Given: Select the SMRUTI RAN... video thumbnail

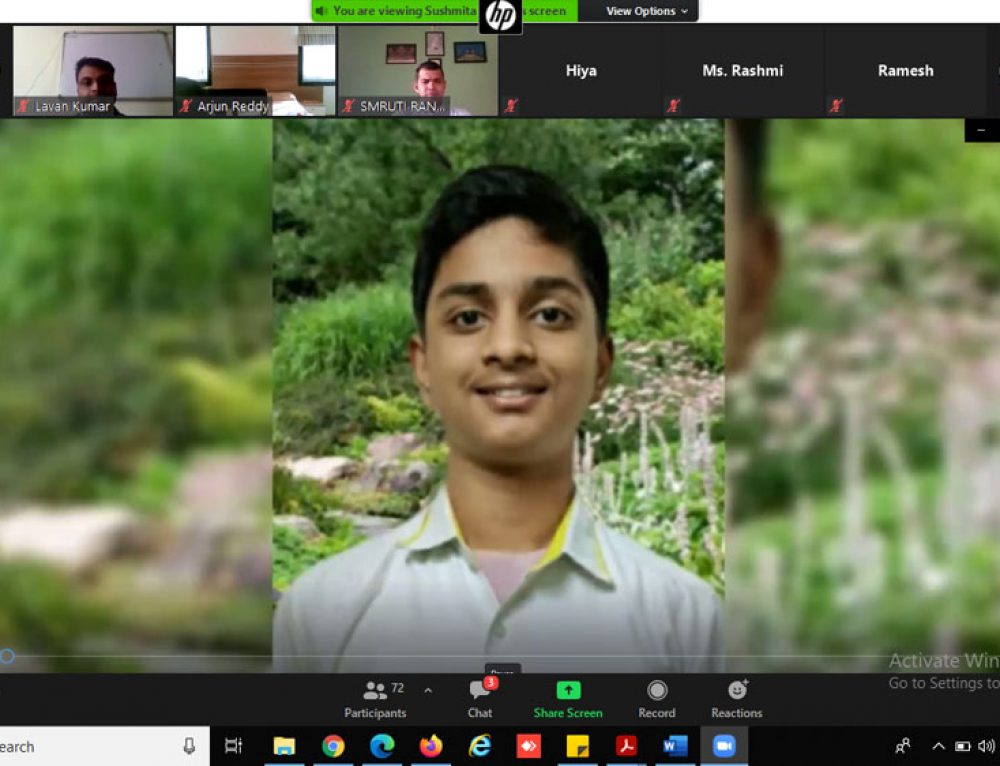Looking at the screenshot, I should pyautogui.click(x=418, y=71).
